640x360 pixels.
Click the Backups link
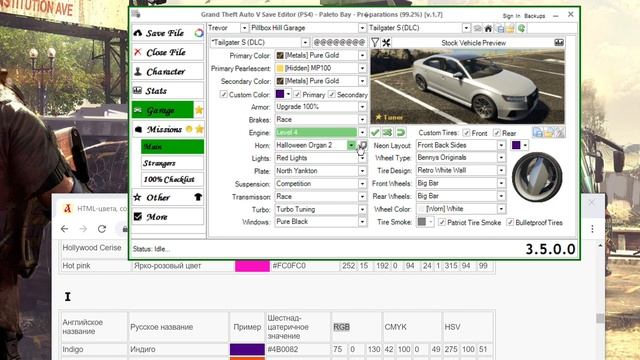point(535,16)
